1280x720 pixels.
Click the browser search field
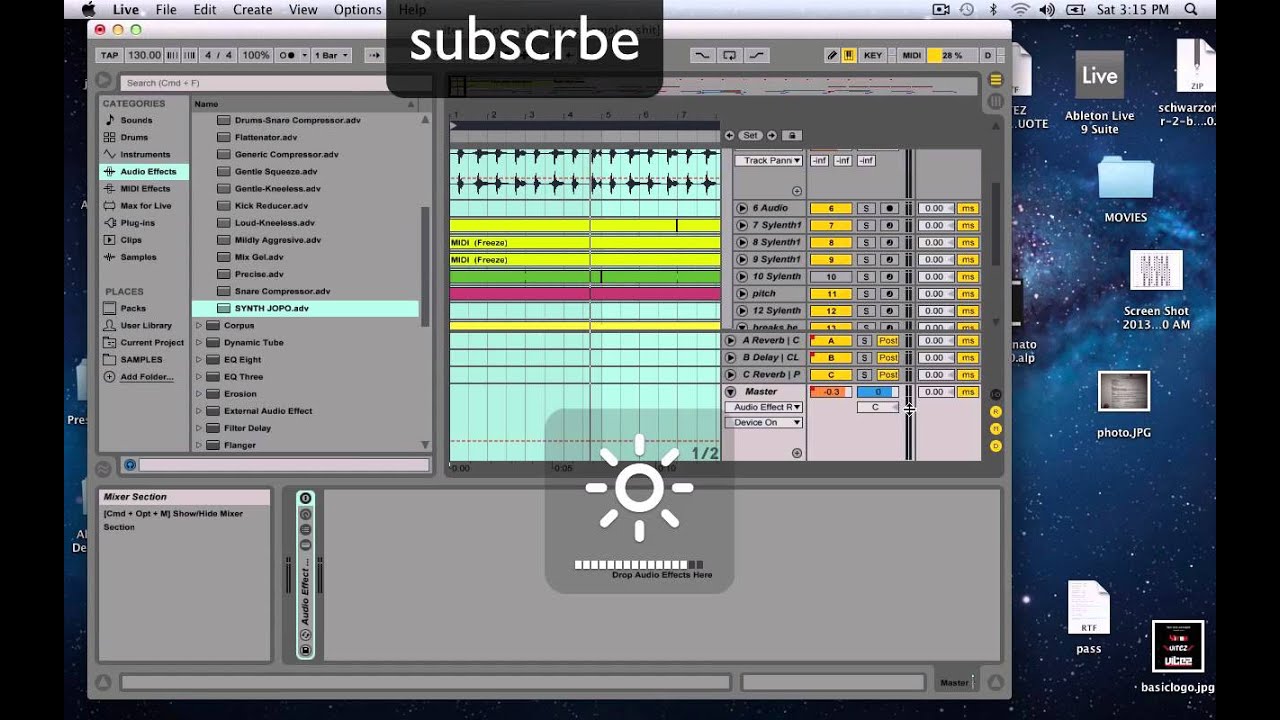[x=274, y=83]
